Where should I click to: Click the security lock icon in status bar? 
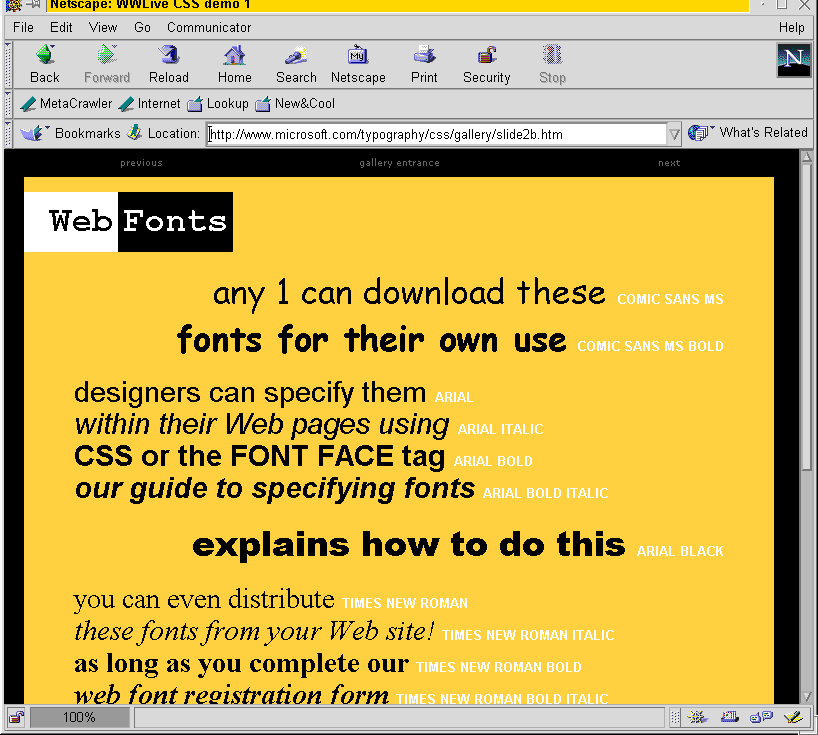[16, 718]
